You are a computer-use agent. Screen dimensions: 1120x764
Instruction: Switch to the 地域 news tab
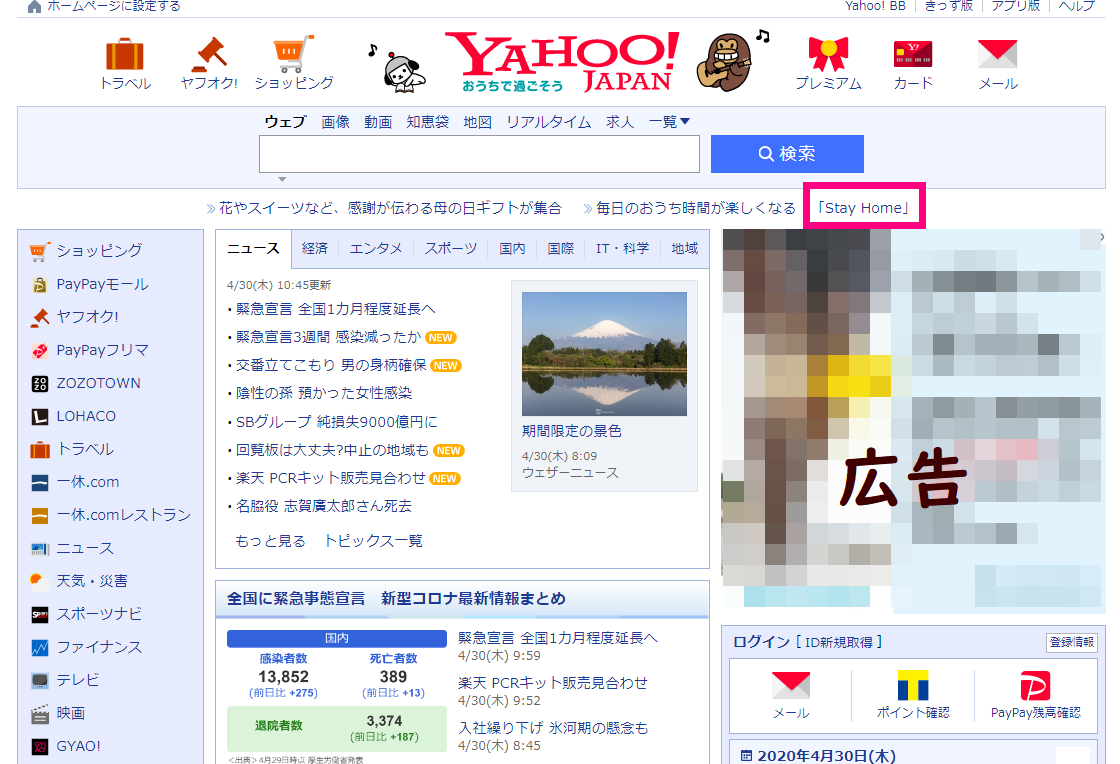point(684,248)
